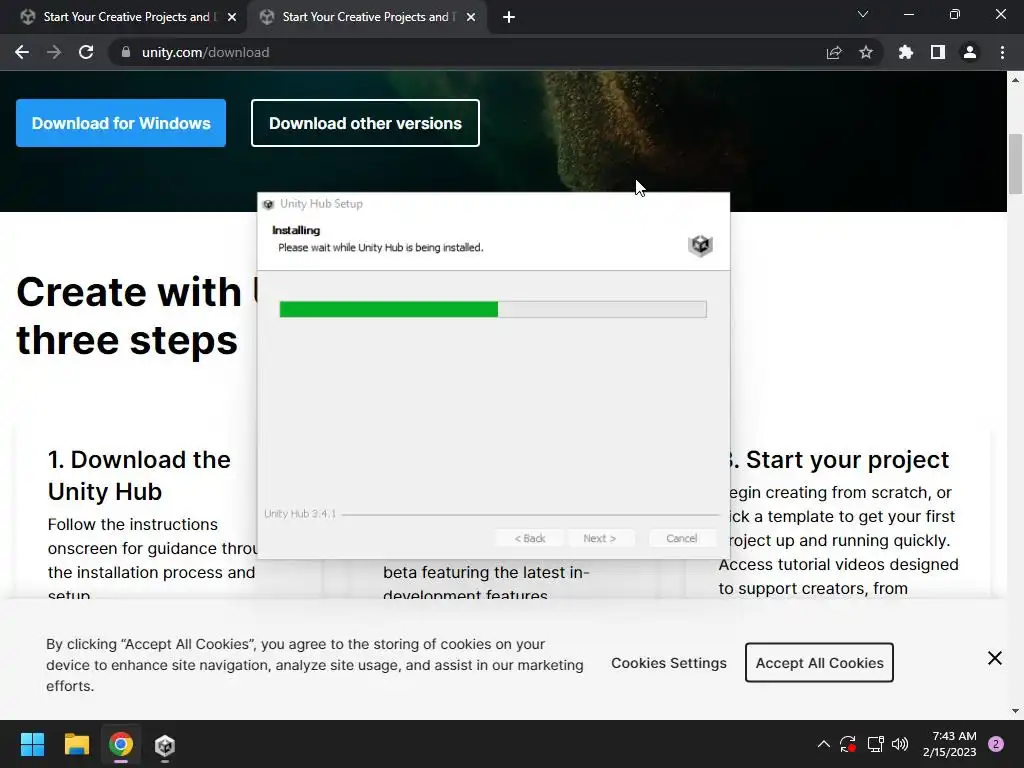Click the Unity Hub Setup title bar icon

tap(268, 204)
